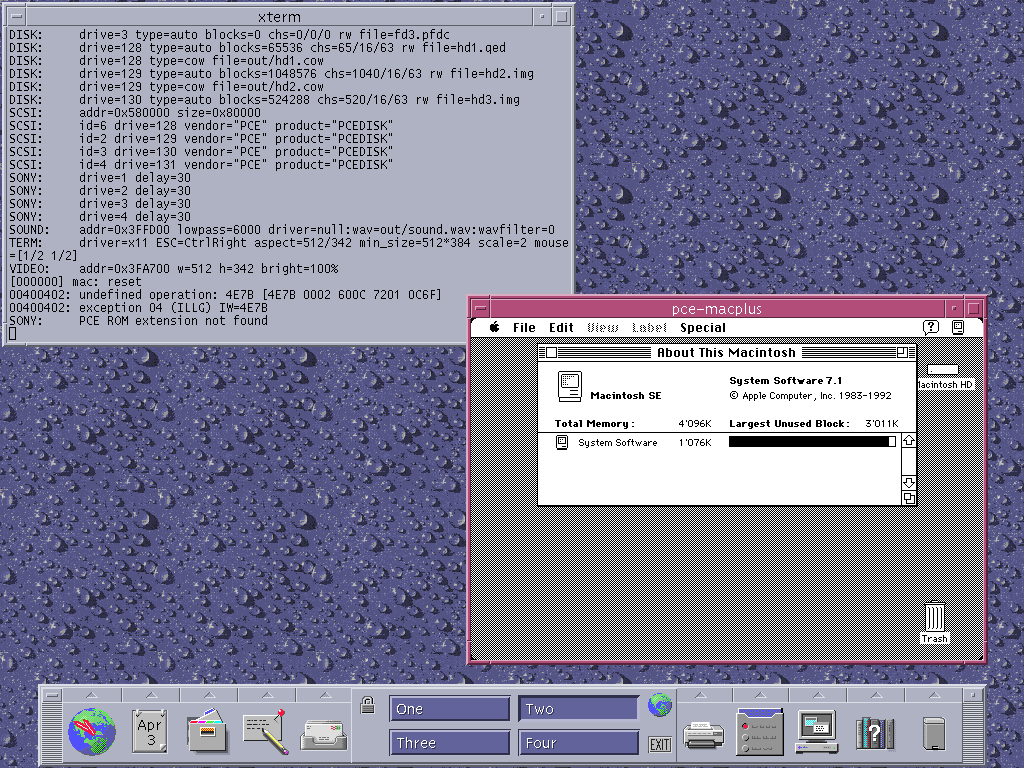Click the '1'076K' System Software memory size
1024x768 pixels.
[695, 442]
